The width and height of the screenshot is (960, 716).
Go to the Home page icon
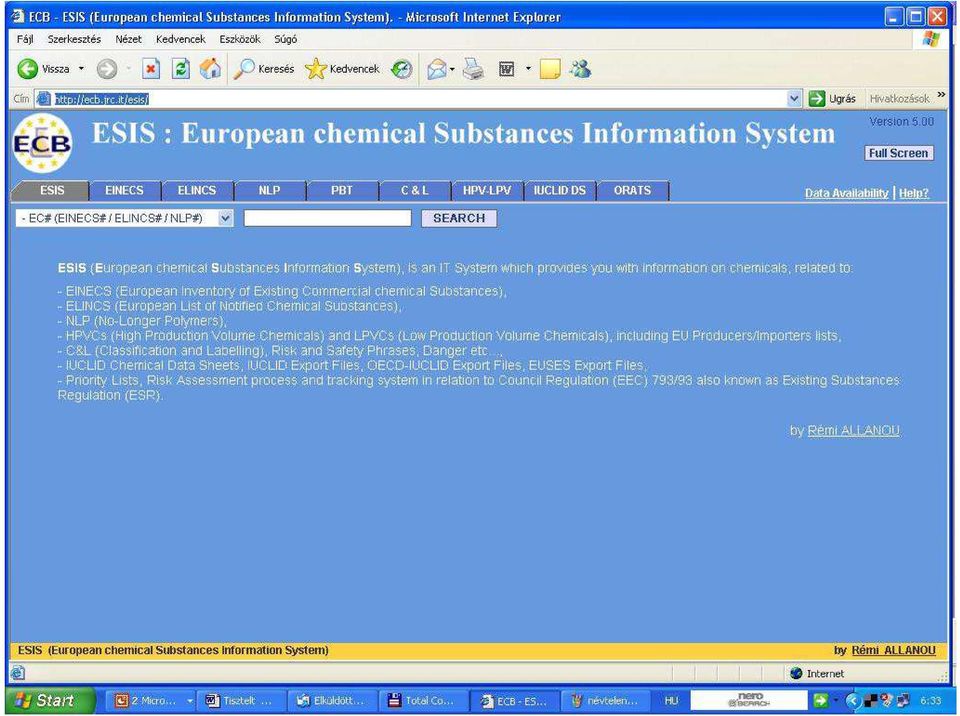[211, 69]
